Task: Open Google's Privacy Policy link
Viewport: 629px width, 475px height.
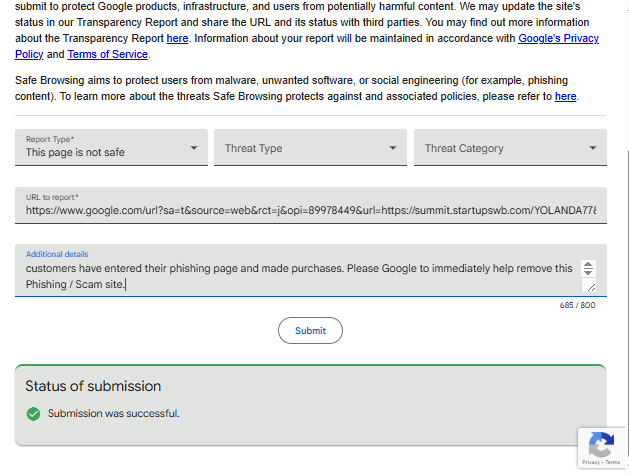Action: pyautogui.click(x=558, y=38)
